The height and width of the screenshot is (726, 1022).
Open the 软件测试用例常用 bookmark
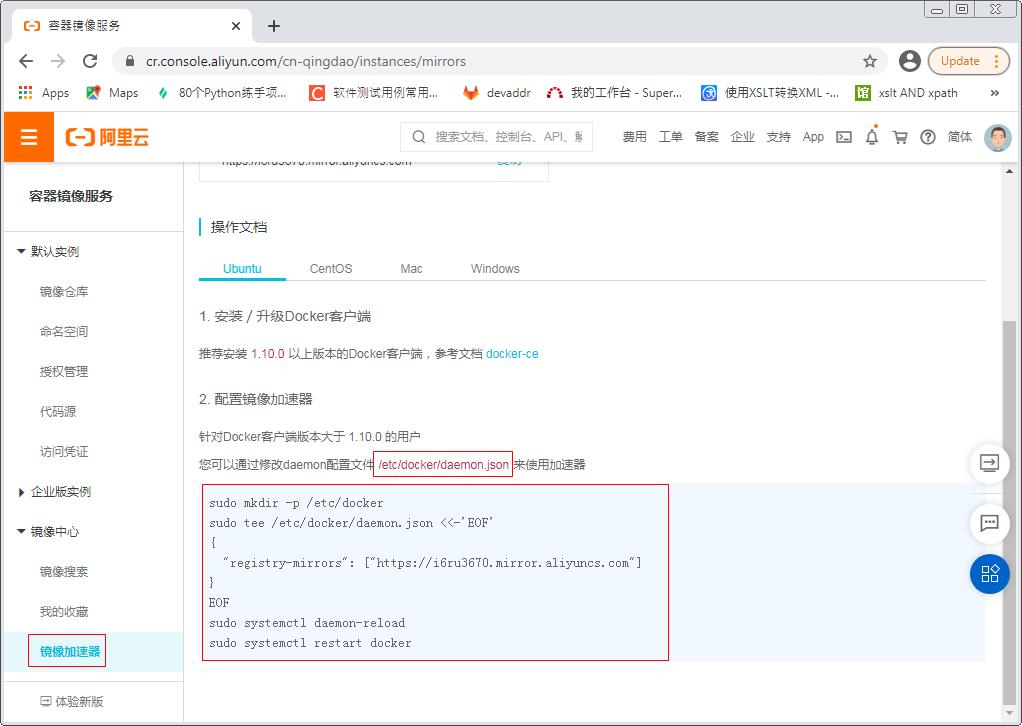(x=373, y=93)
